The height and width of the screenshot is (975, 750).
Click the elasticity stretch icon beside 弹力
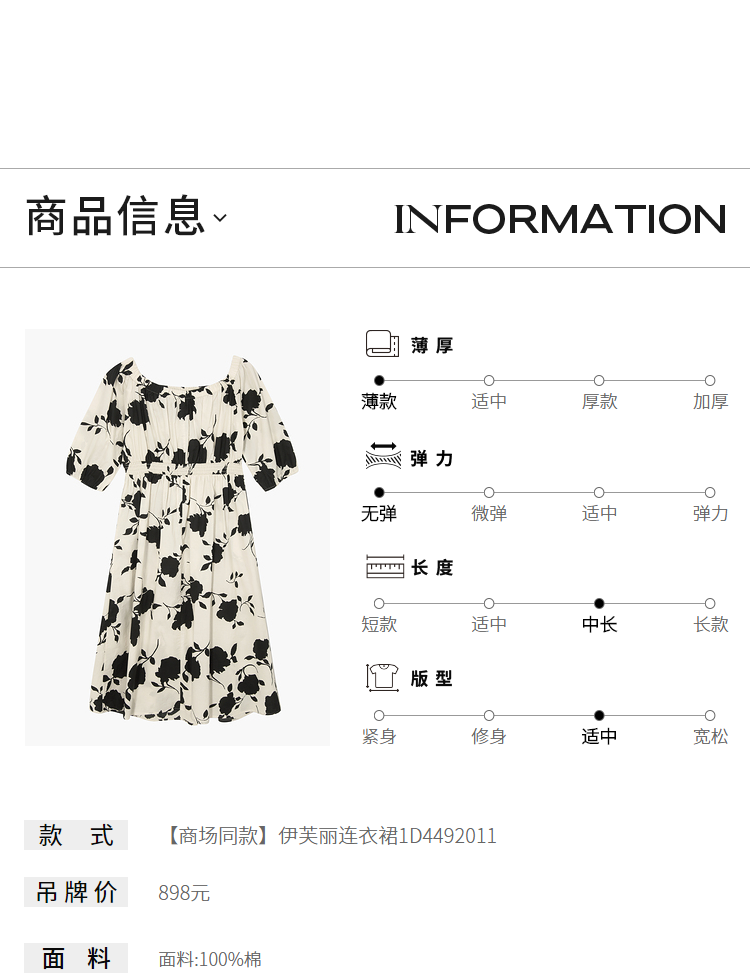(x=383, y=455)
